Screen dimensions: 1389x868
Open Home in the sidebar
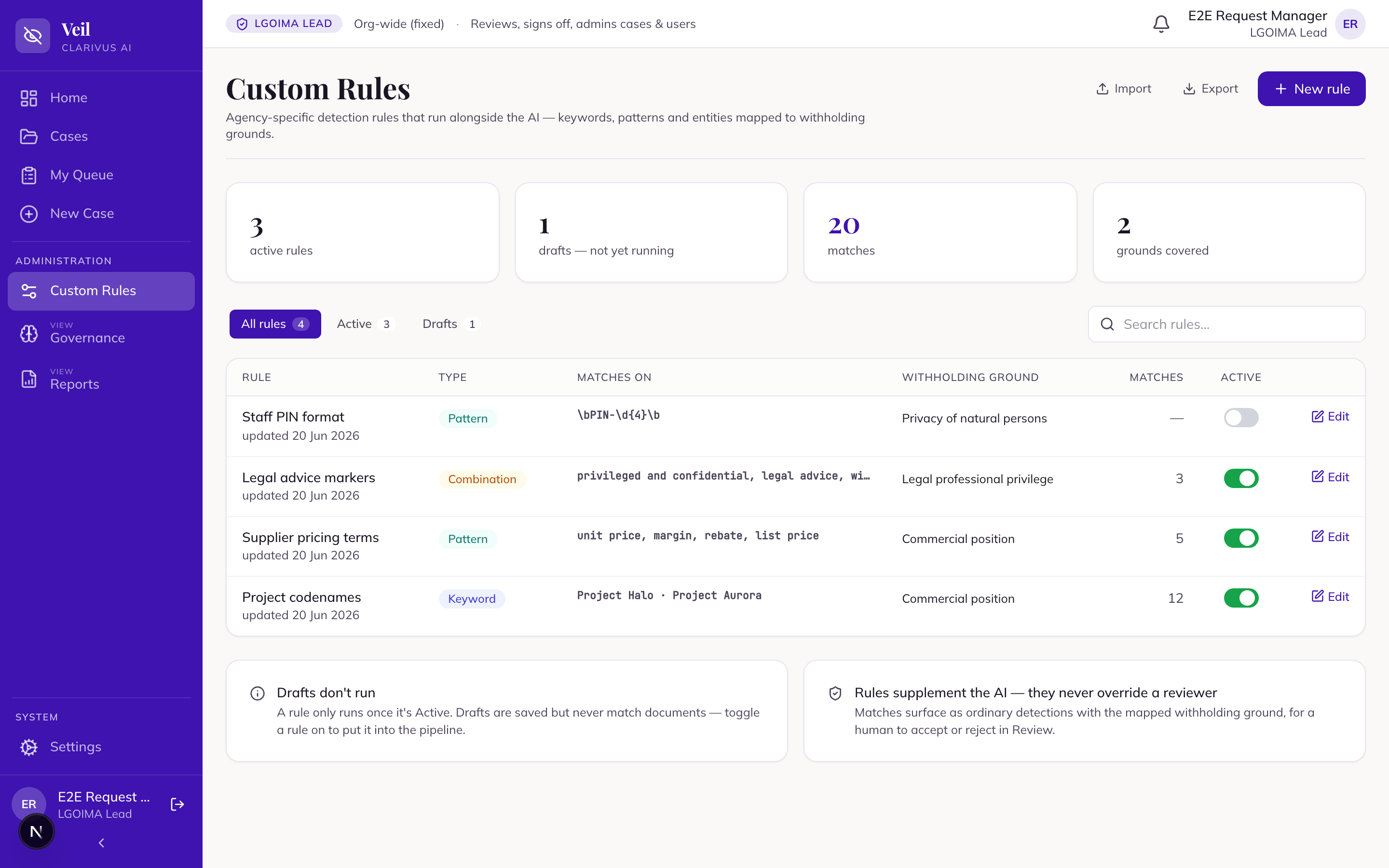pos(101,97)
